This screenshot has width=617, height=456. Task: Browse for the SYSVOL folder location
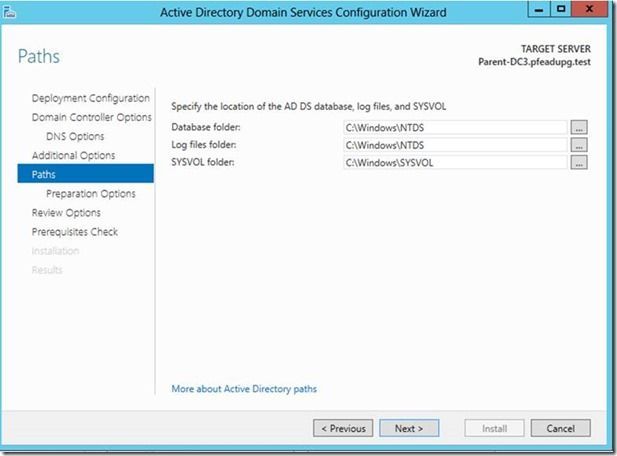579,162
